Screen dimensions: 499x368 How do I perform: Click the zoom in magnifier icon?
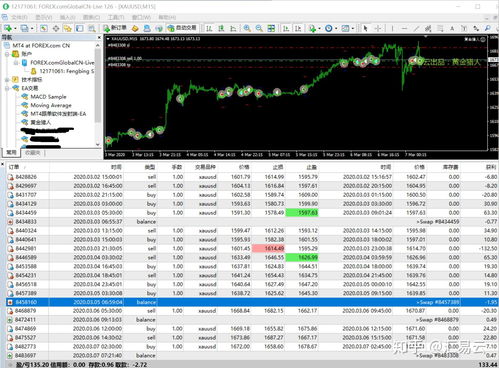point(247,29)
